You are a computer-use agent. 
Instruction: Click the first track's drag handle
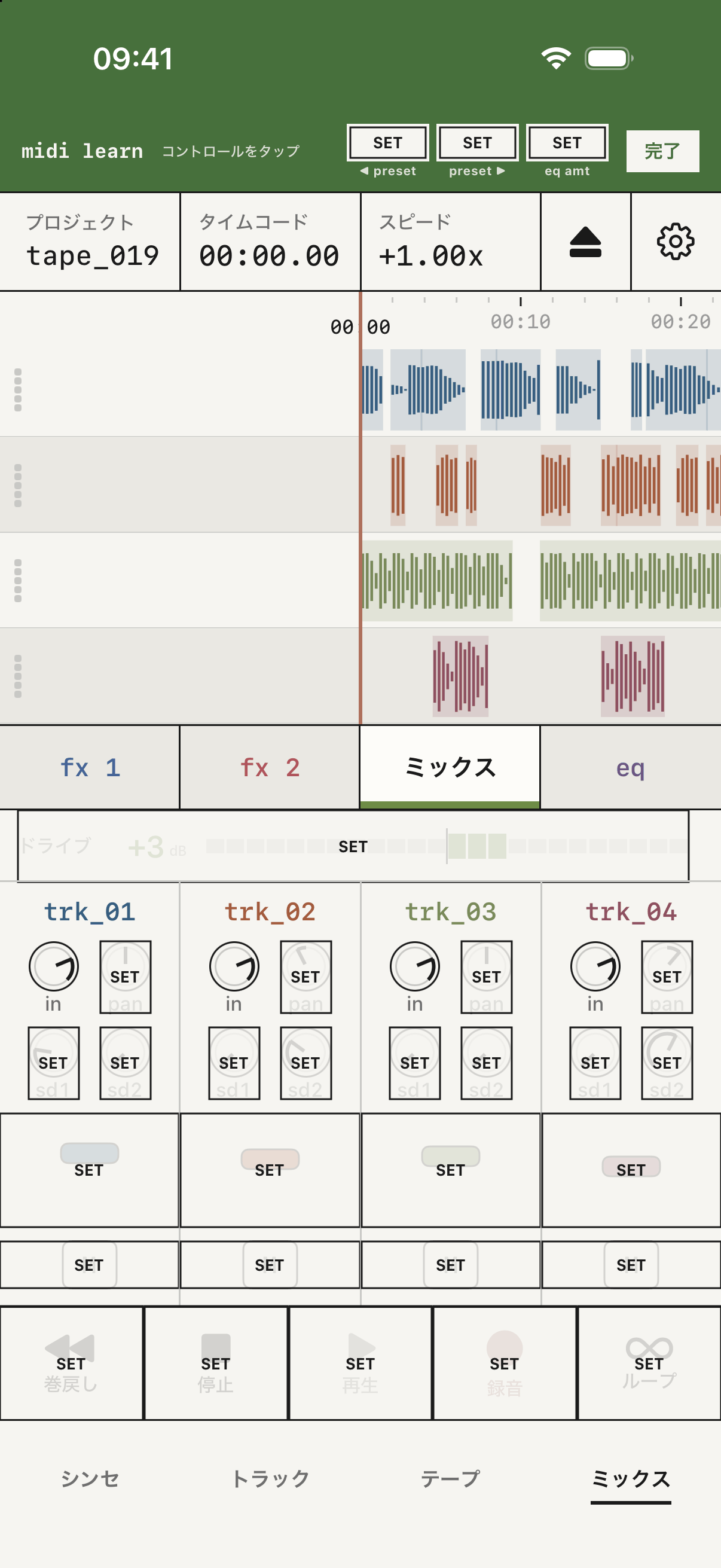click(x=18, y=389)
